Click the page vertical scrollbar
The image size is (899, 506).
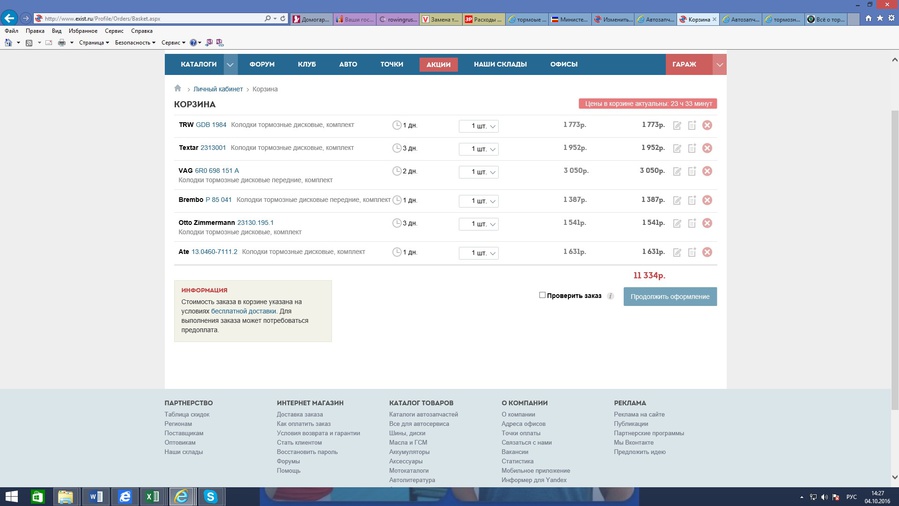click(894, 260)
